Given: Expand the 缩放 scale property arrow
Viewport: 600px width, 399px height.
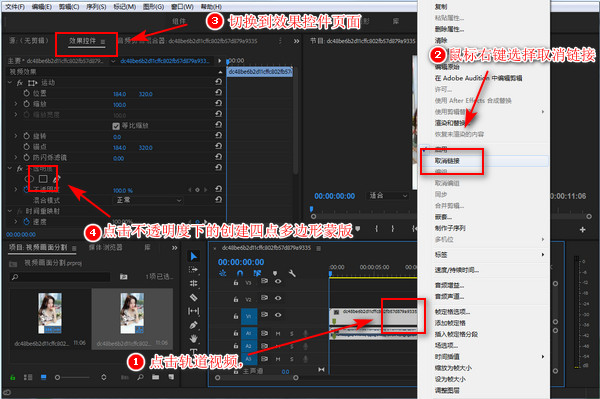Looking at the screenshot, I should tap(16, 104).
